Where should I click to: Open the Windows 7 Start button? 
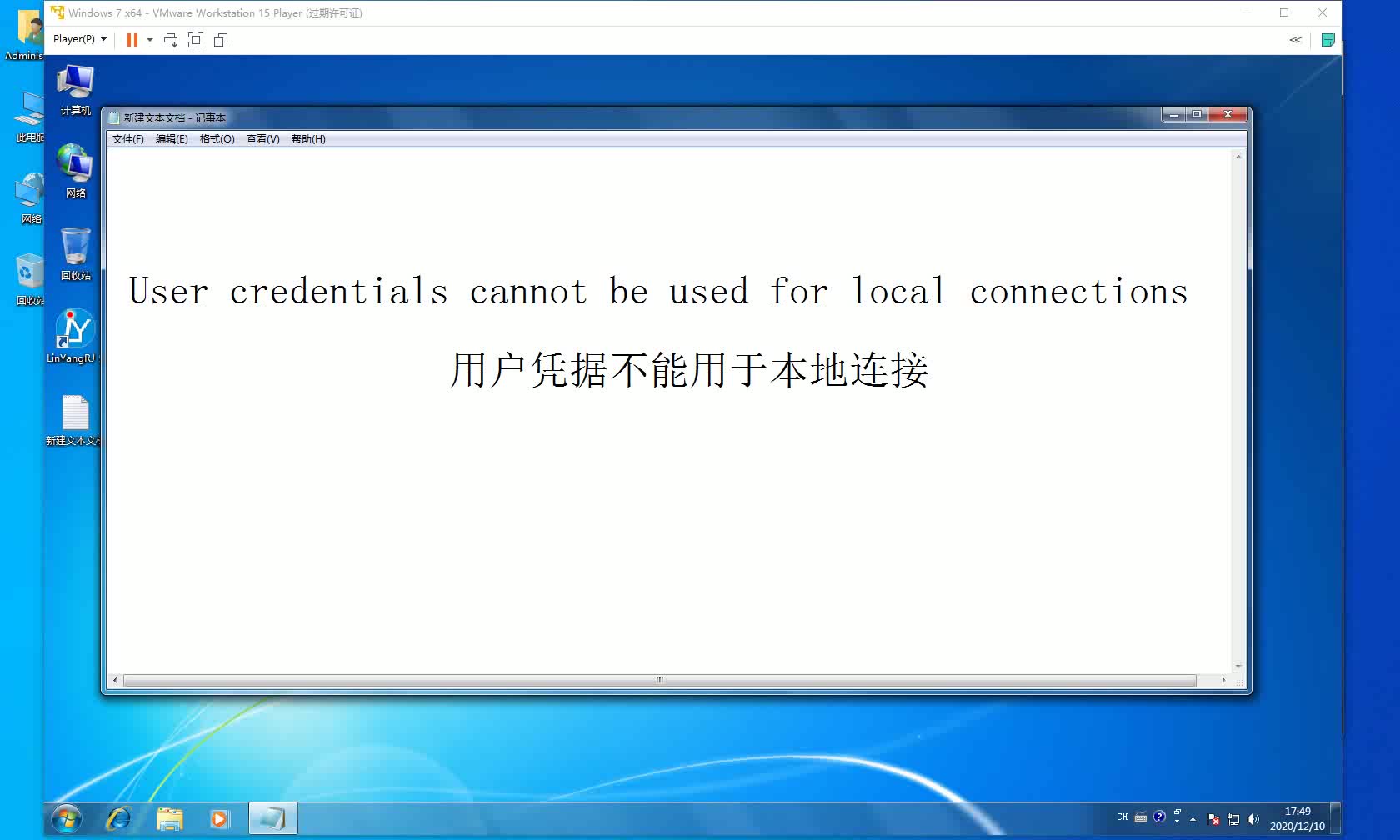point(67,819)
